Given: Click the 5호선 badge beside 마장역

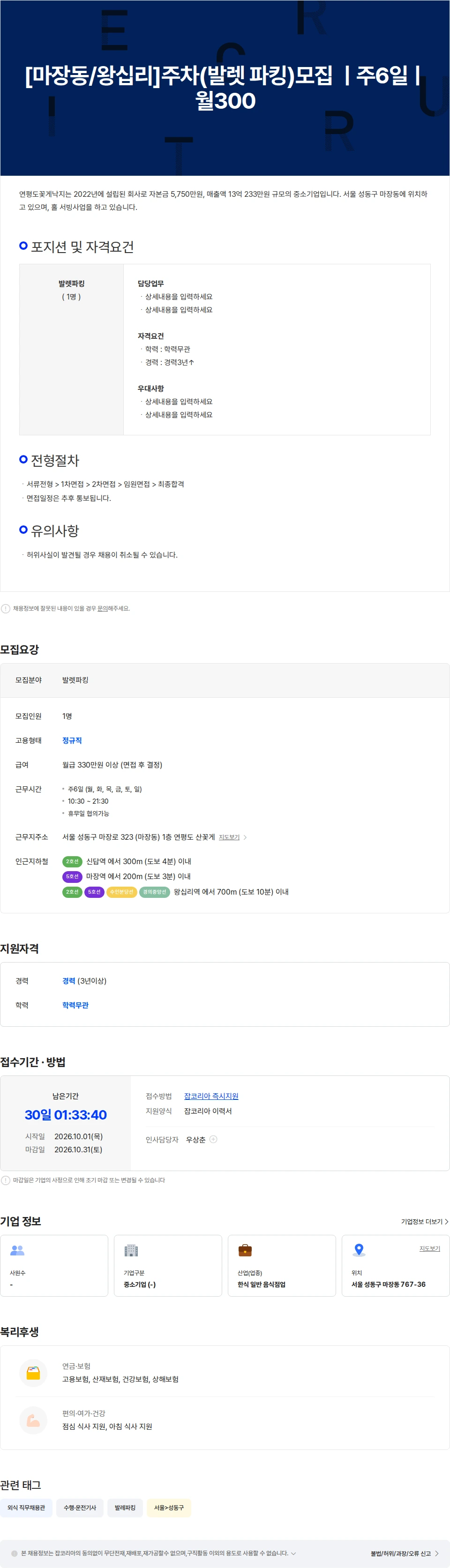Looking at the screenshot, I should tap(73, 876).
